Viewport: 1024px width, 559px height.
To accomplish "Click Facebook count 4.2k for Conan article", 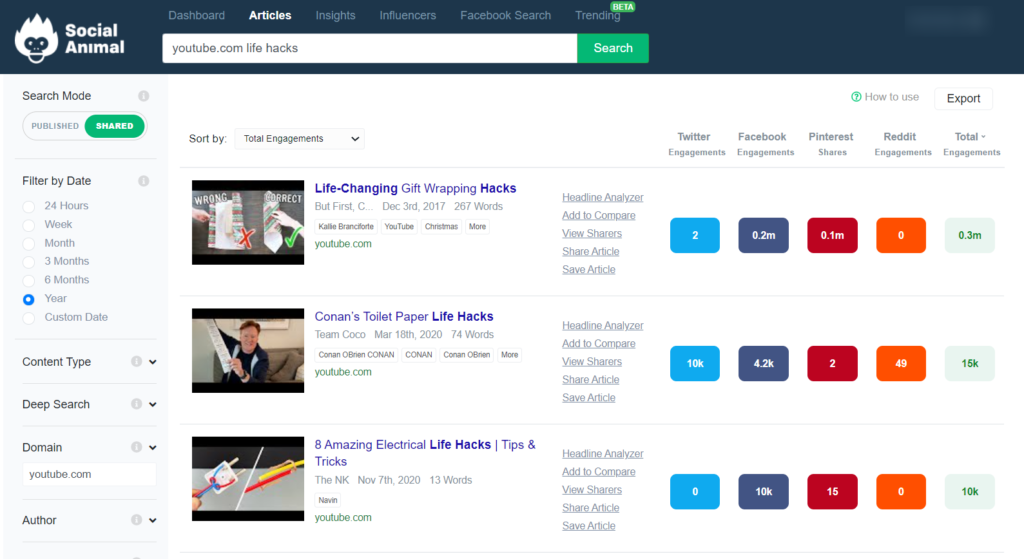I will (763, 363).
